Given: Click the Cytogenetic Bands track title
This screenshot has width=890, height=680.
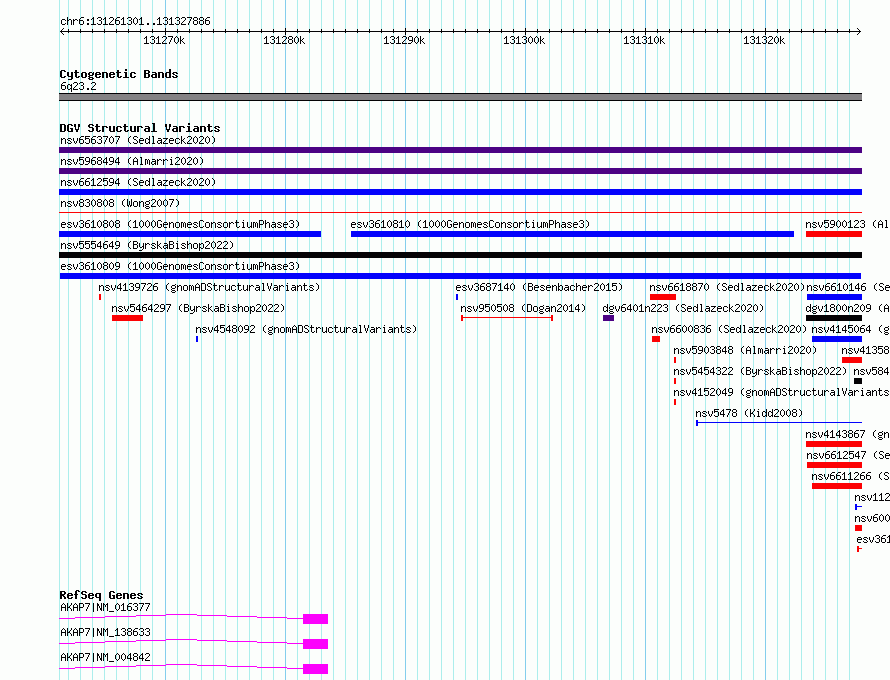Looking at the screenshot, I should point(119,74).
